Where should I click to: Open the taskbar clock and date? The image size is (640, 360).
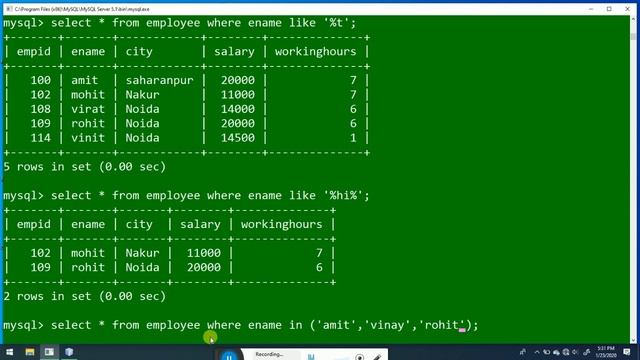point(606,352)
